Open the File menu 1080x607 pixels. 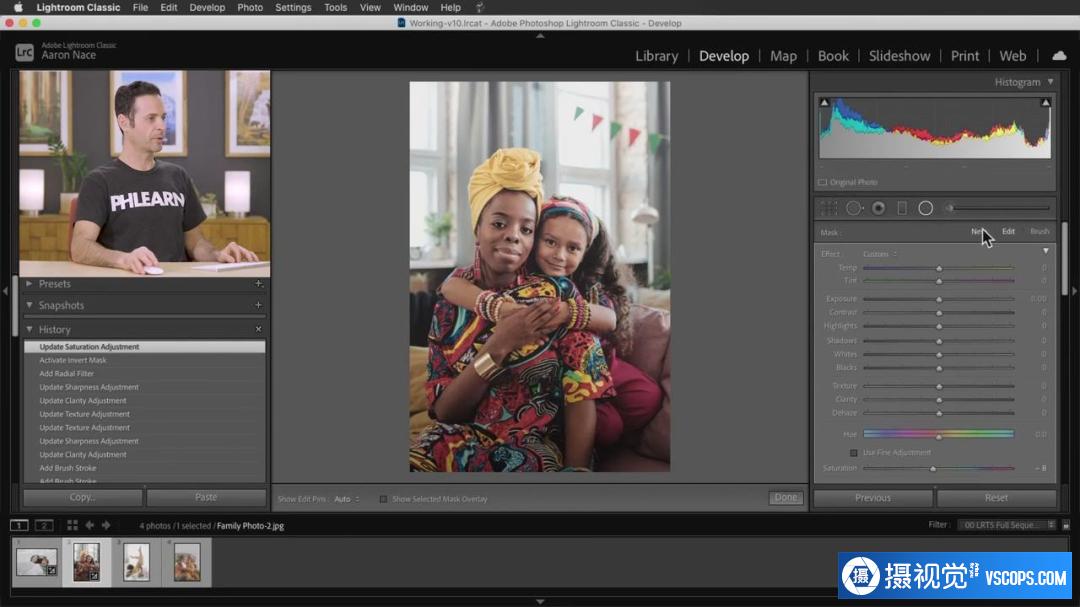tap(141, 8)
